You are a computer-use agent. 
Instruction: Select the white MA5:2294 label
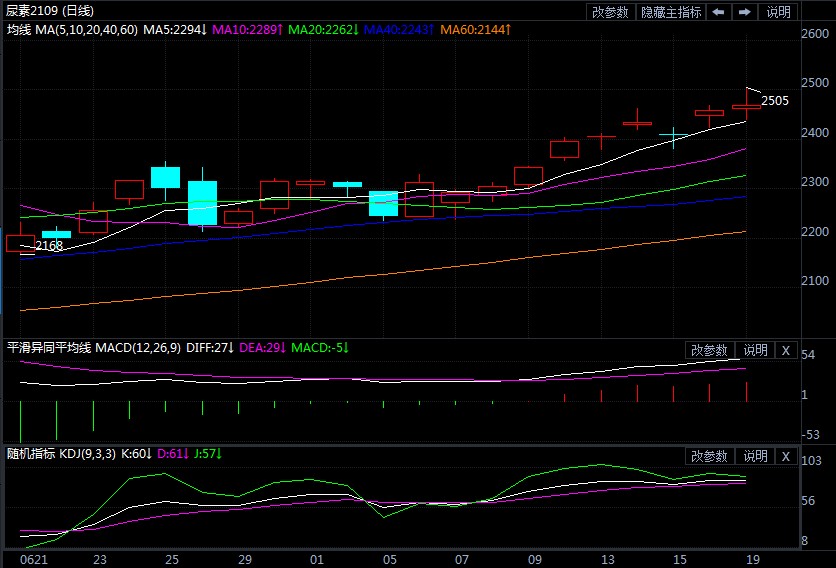175,31
